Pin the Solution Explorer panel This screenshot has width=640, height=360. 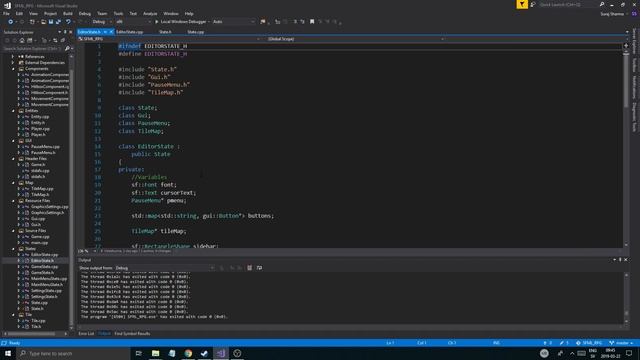point(65,32)
